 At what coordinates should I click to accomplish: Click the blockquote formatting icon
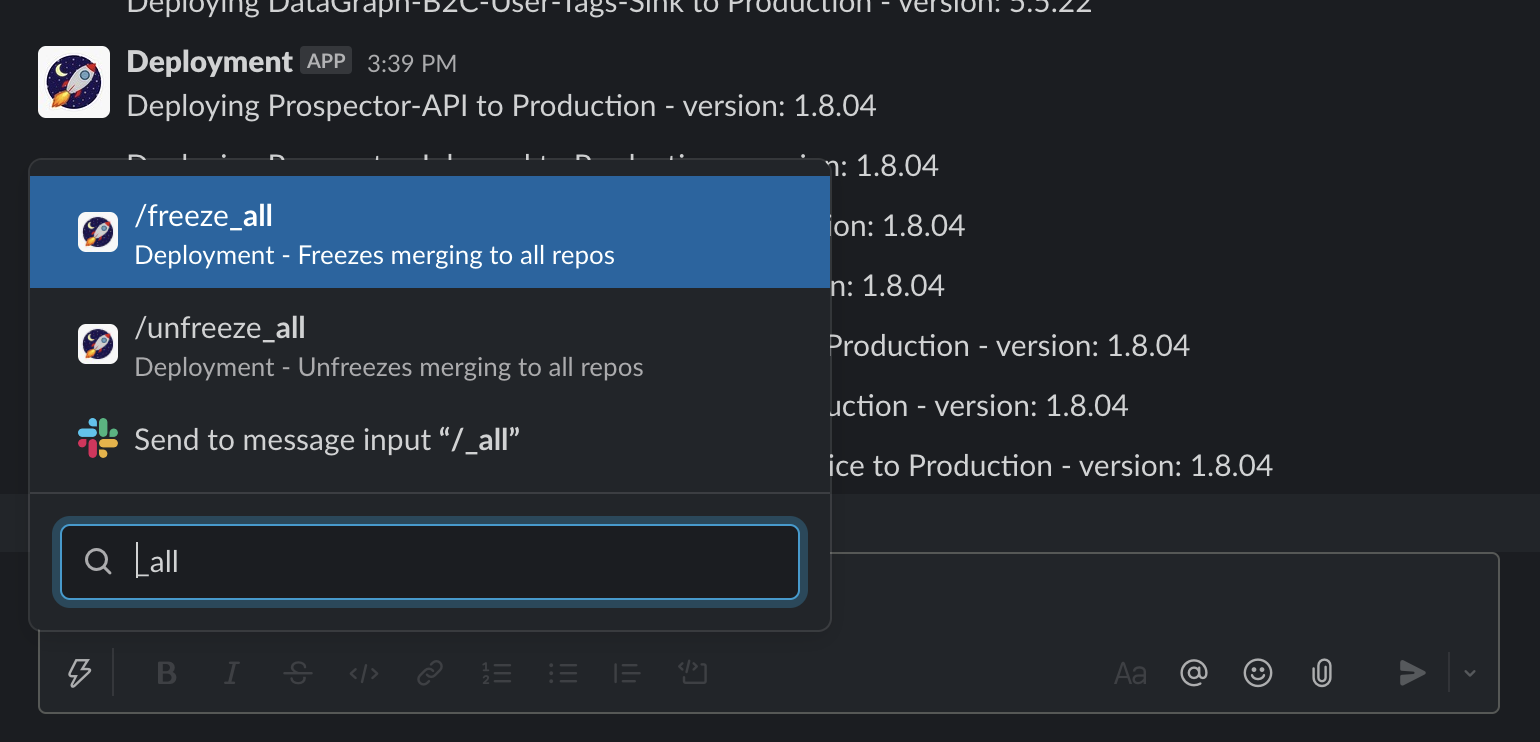tap(627, 673)
